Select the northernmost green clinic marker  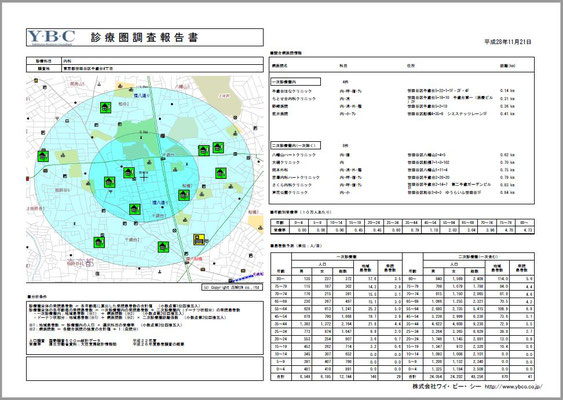coord(105,107)
